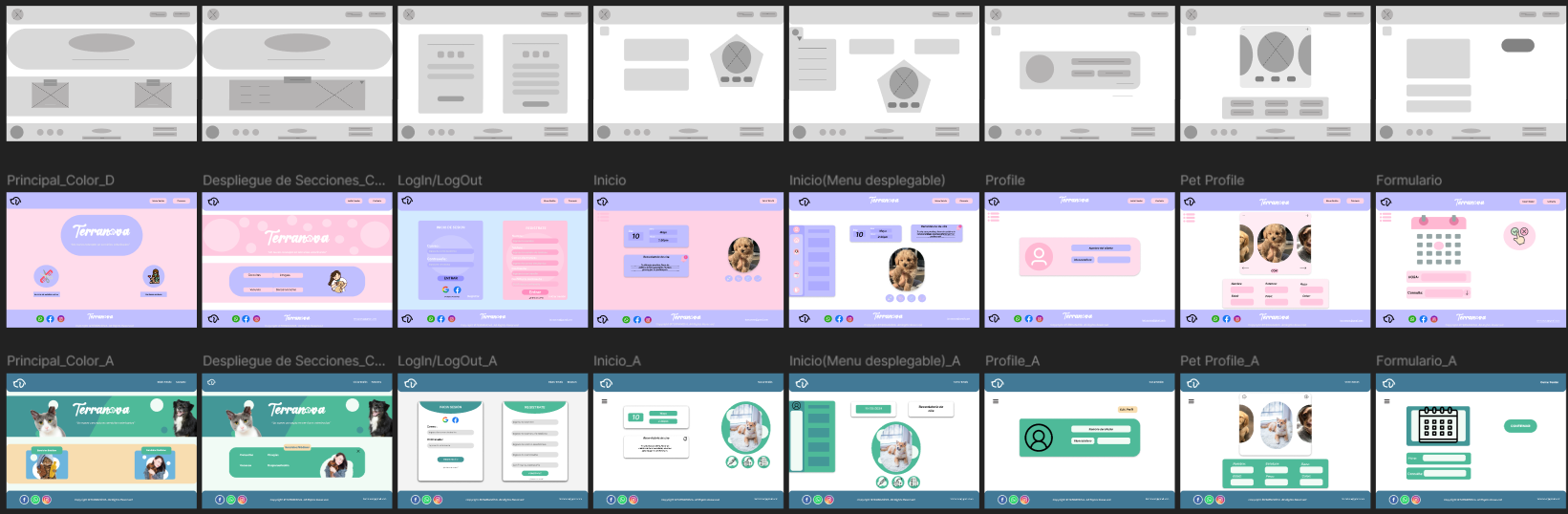Image resolution: width=1568 pixels, height=514 pixels.
Task: Click Google sign-in icon in LogIn/LogOut frame
Action: [445, 289]
